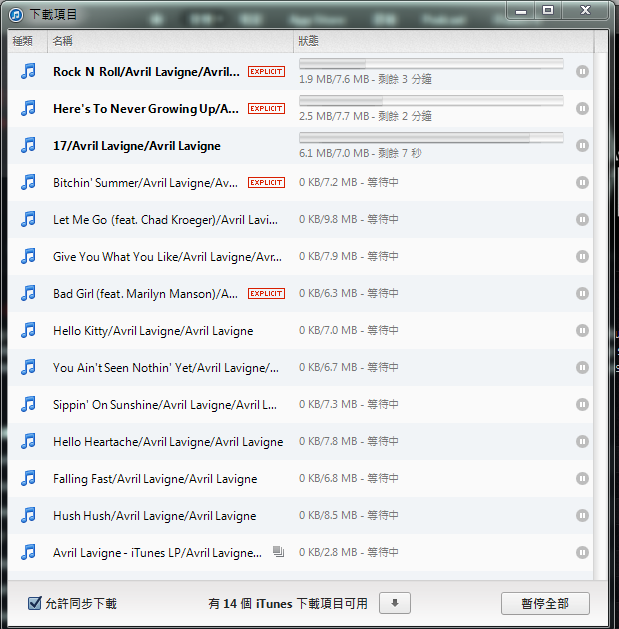619x629 pixels.
Task: Pause the Bad Girl download
Action: 582,293
